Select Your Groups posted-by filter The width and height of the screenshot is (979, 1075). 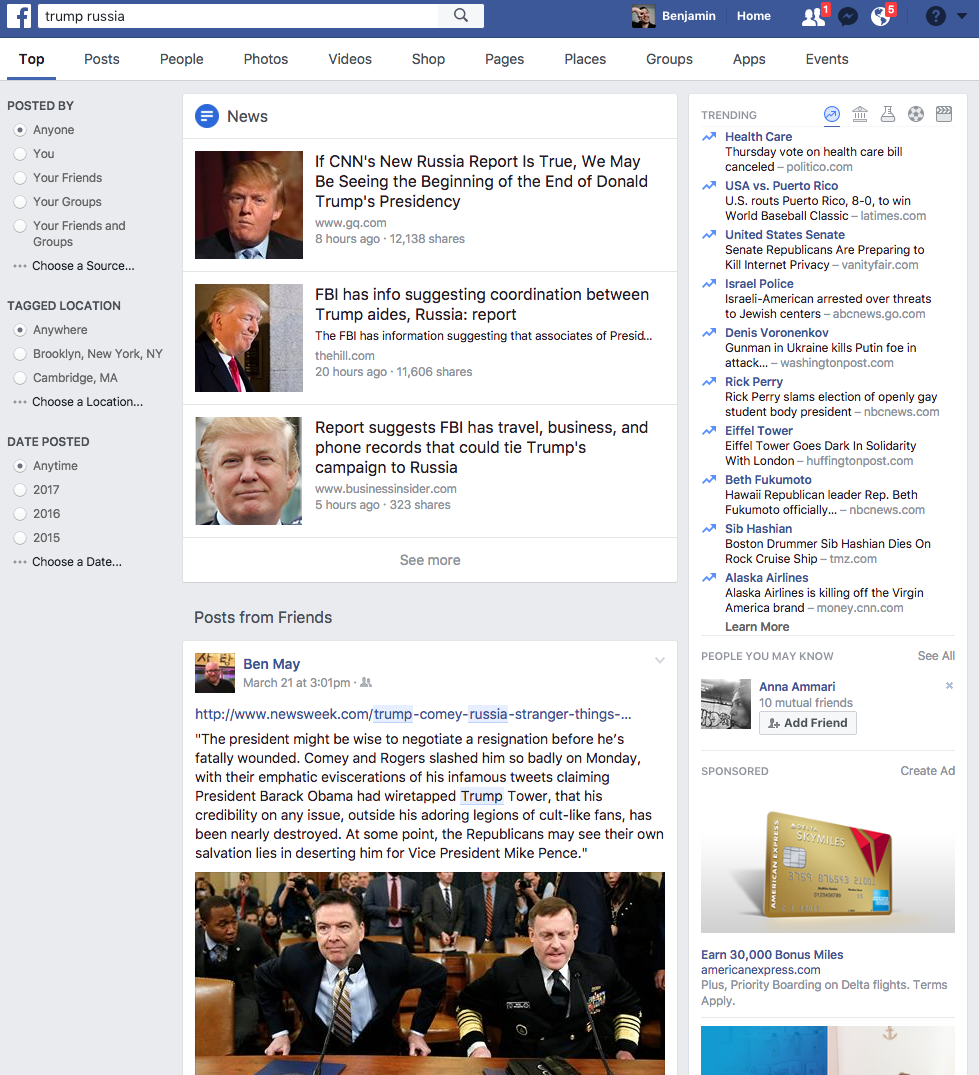pos(21,202)
